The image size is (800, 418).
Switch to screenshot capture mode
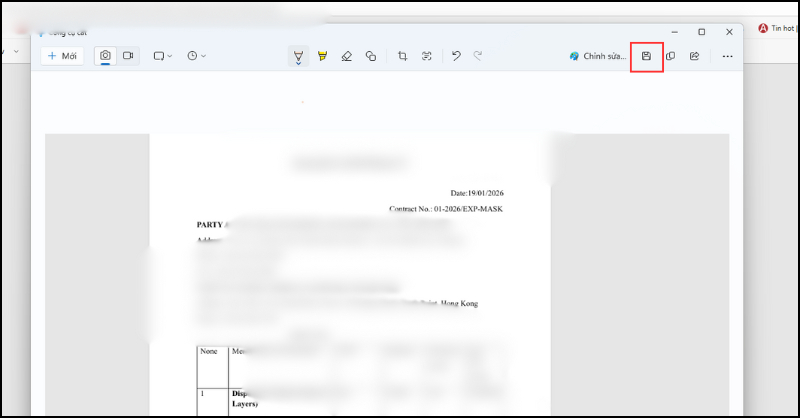pos(105,56)
